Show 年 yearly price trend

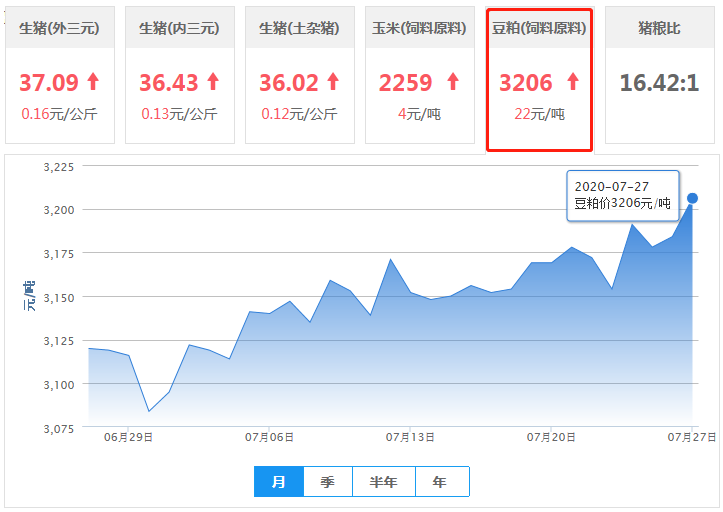[x=441, y=482]
